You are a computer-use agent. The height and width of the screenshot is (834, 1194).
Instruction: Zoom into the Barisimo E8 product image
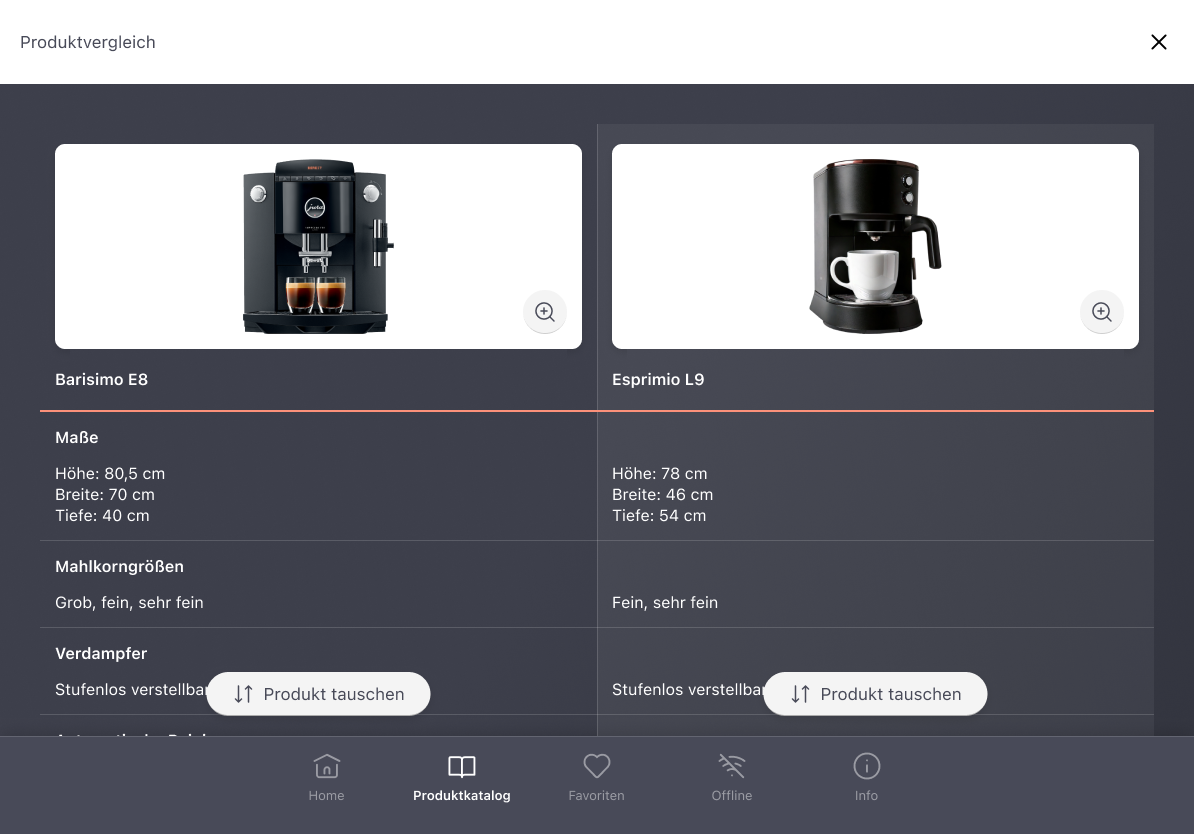coord(544,312)
